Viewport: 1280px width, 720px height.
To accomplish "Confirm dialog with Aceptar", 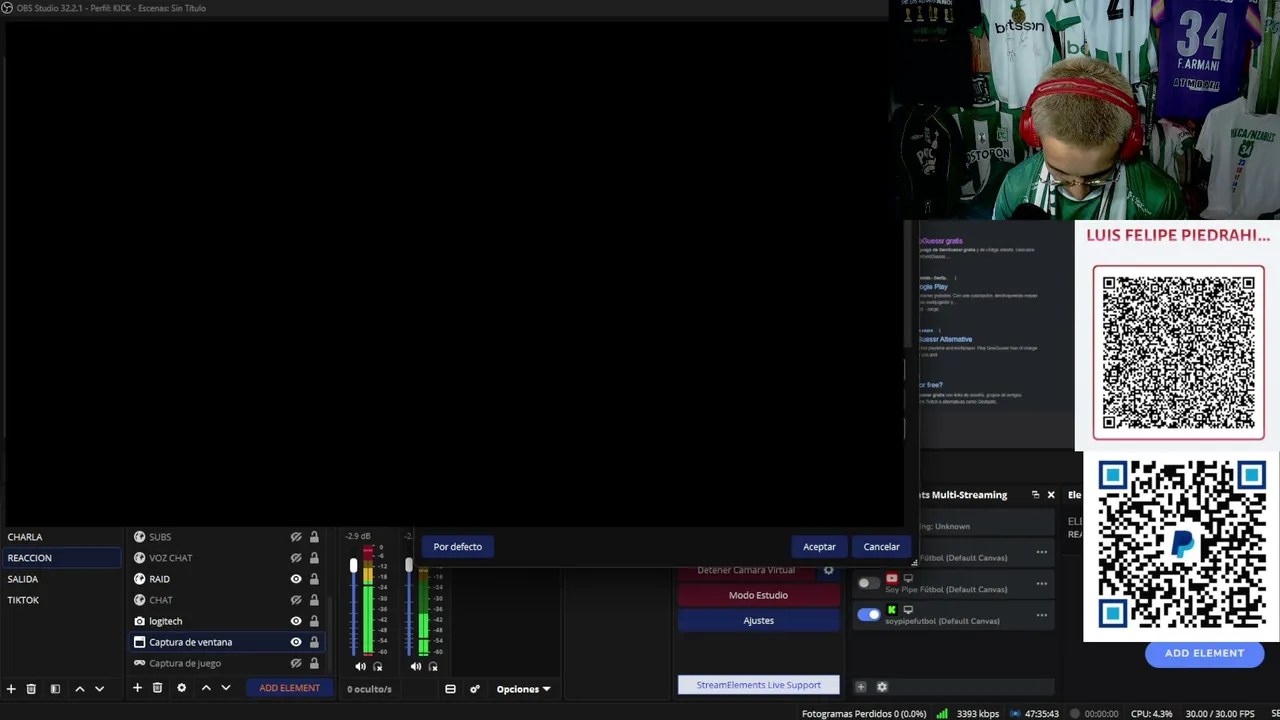I will coord(819,547).
